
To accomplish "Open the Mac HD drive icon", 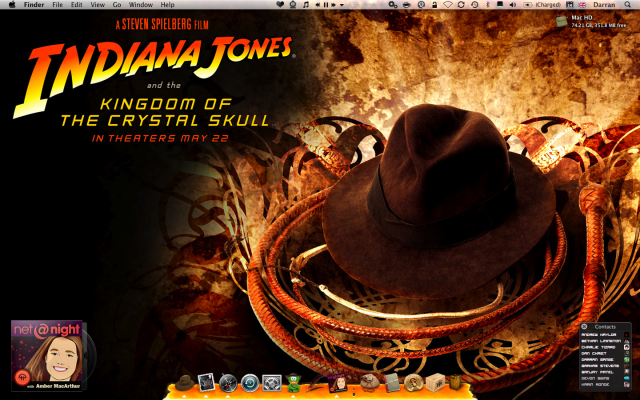I will [562, 21].
